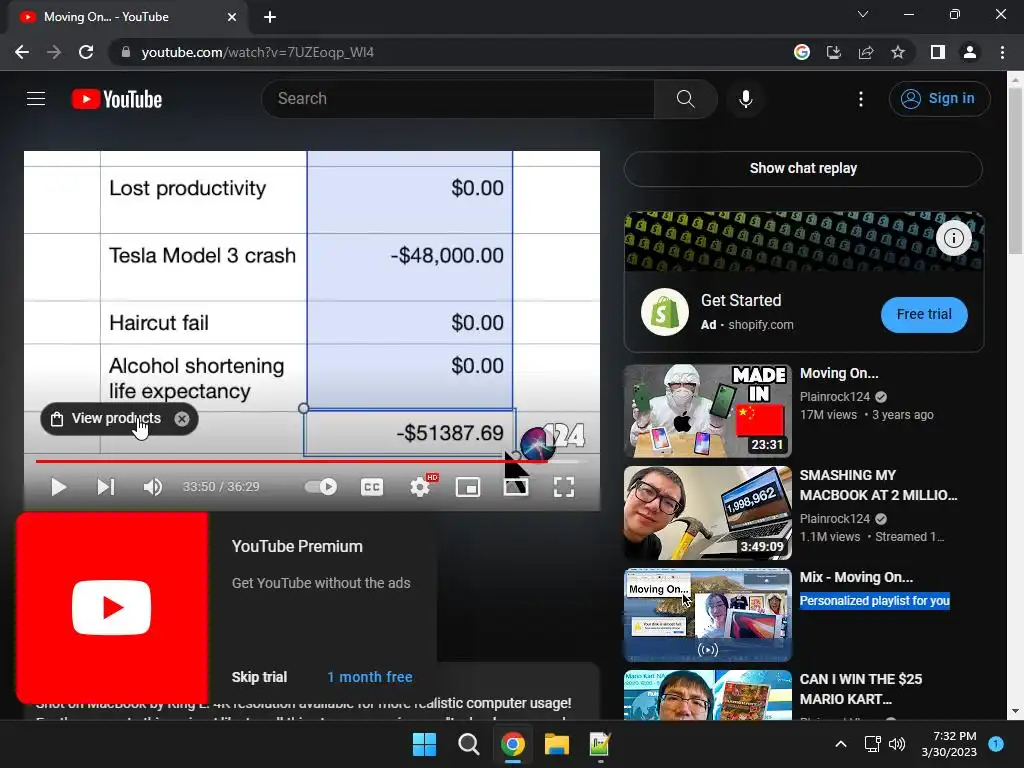
Task: Open Can I Win the $25 Mario Kart video title
Action: pyautogui.click(x=861, y=689)
